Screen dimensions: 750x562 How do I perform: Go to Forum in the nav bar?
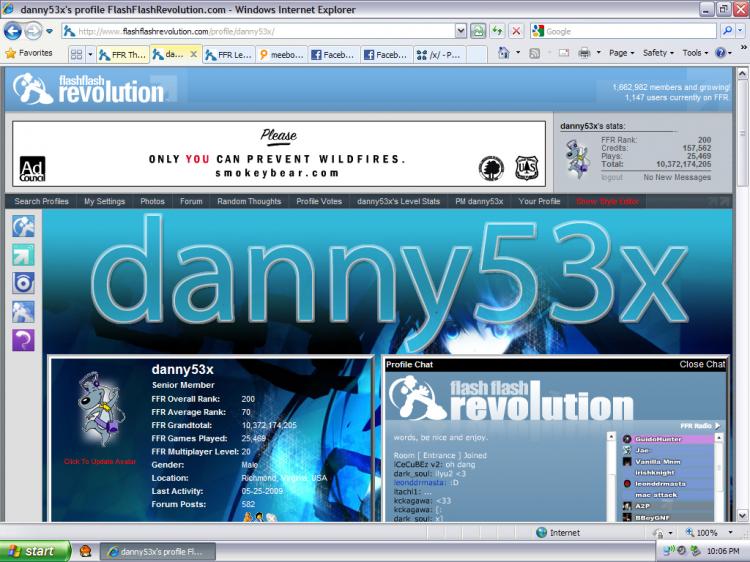pos(191,201)
